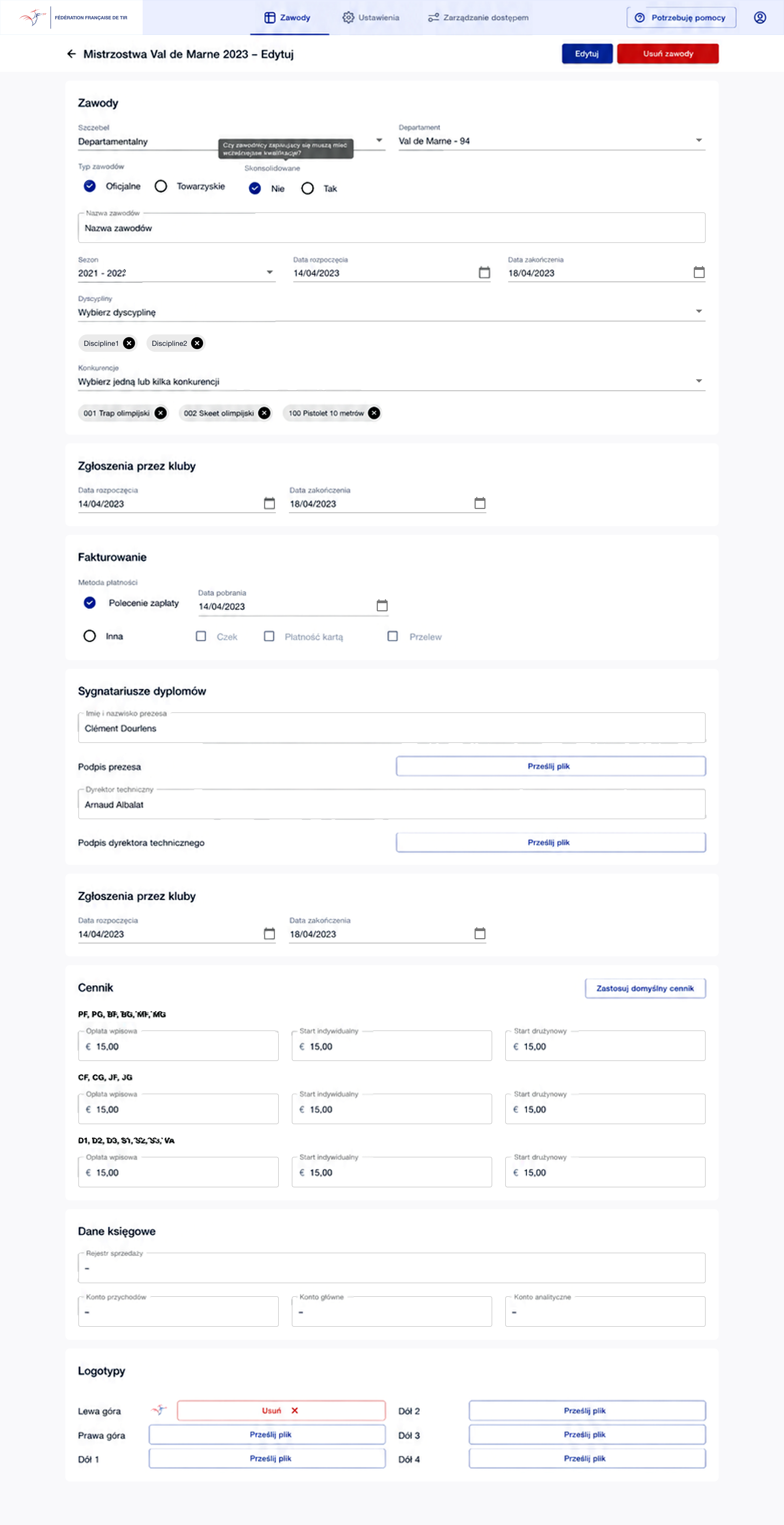Click the red Usuń zawody button
The height and width of the screenshot is (1525, 784).
pyautogui.click(x=667, y=54)
